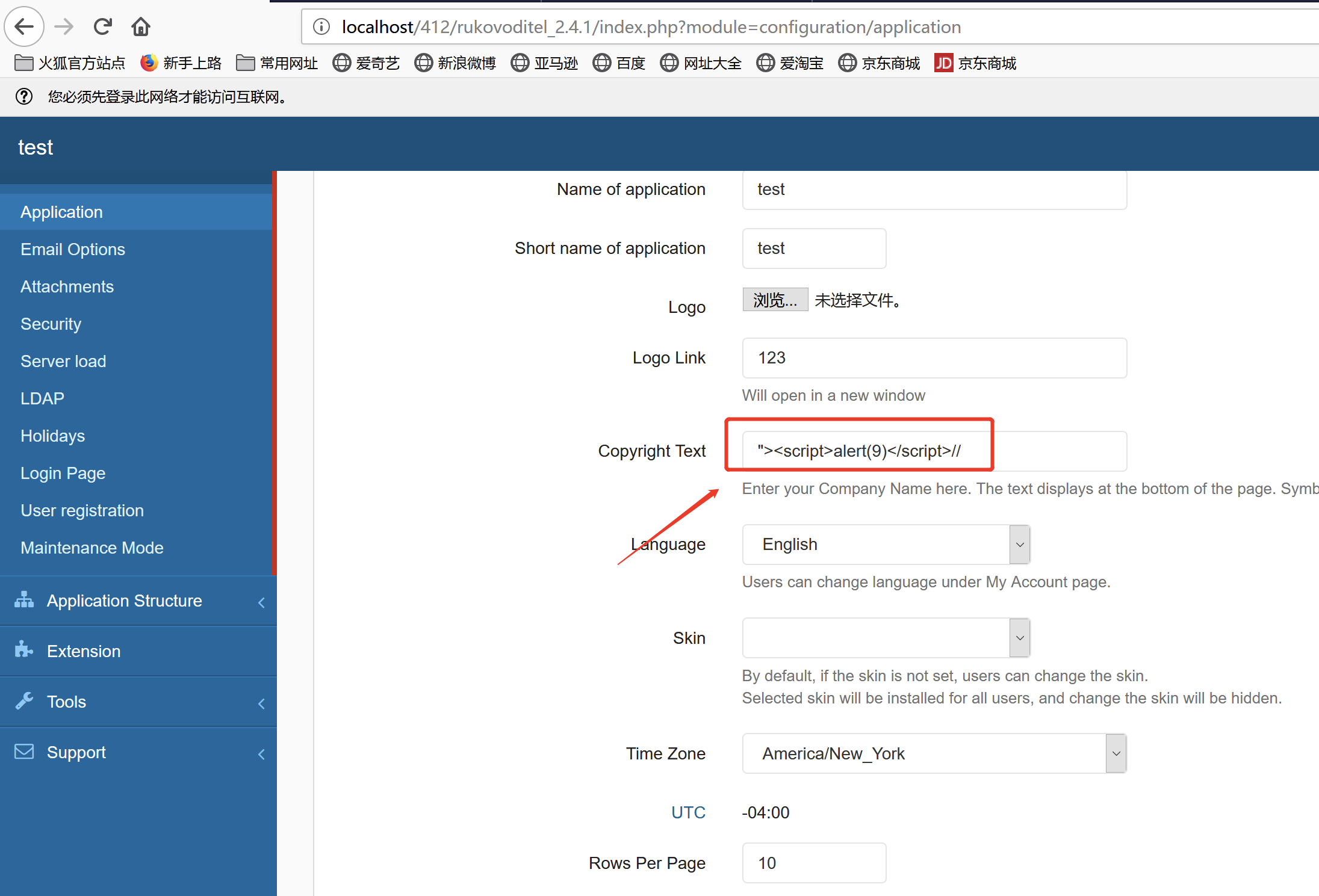Click the Application Structure sitemap icon
The width and height of the screenshot is (1319, 896).
point(24,600)
